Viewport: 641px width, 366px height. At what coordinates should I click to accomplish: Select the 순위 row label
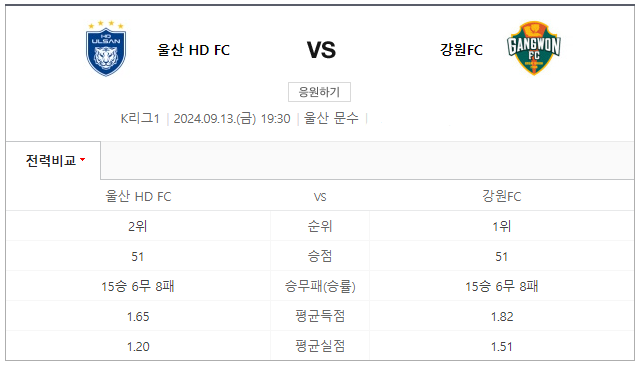(320, 226)
